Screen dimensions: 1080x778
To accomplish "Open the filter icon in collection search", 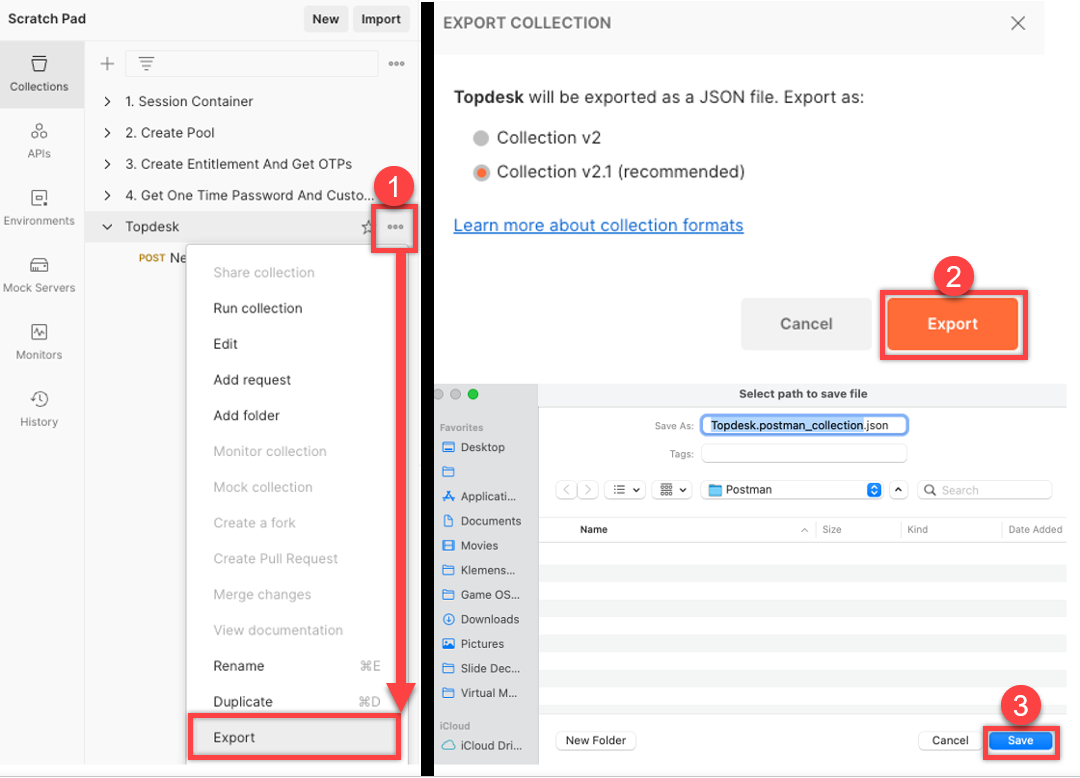I will pyautogui.click(x=146, y=63).
